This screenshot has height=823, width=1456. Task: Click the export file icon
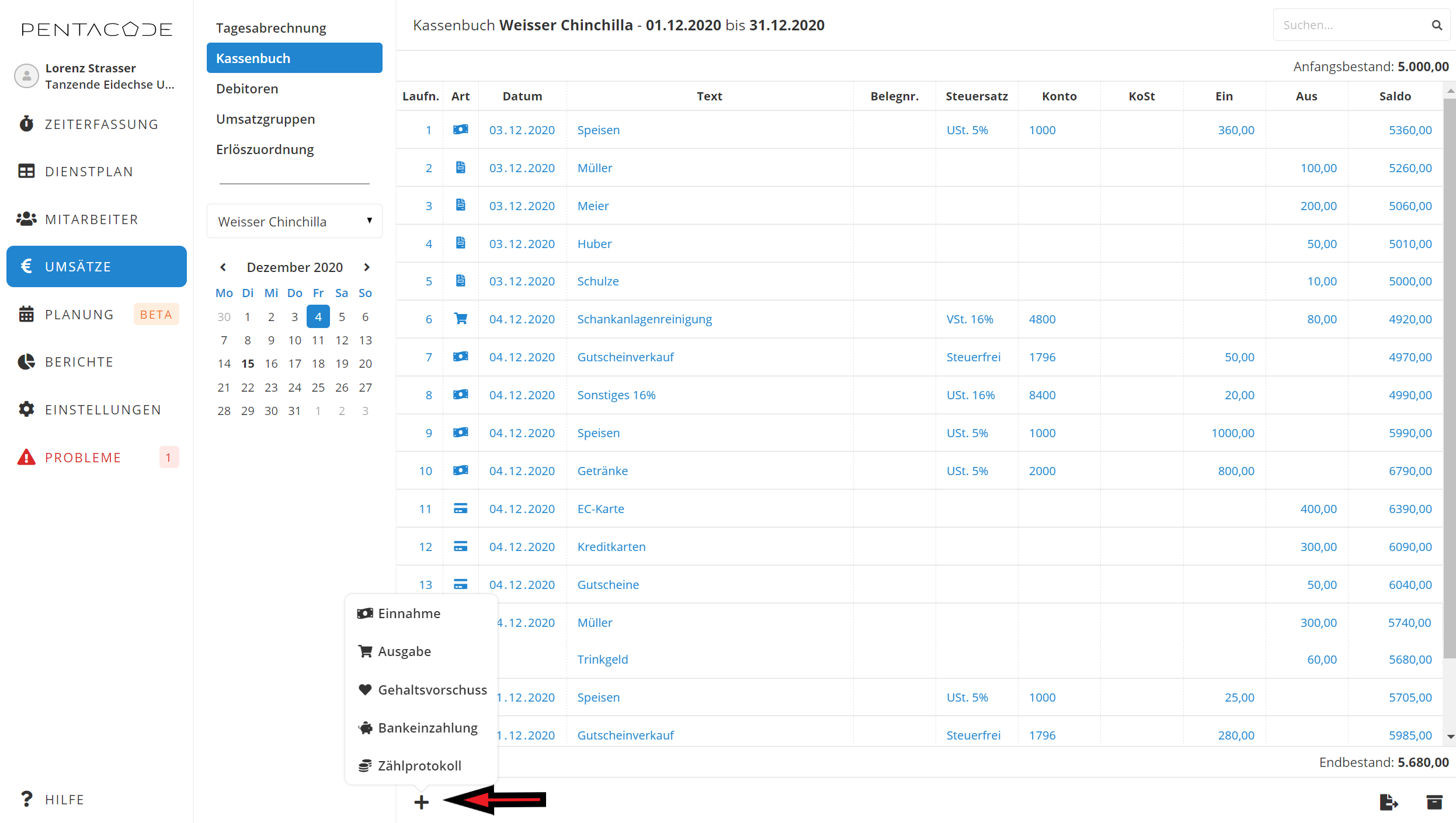(x=1388, y=802)
